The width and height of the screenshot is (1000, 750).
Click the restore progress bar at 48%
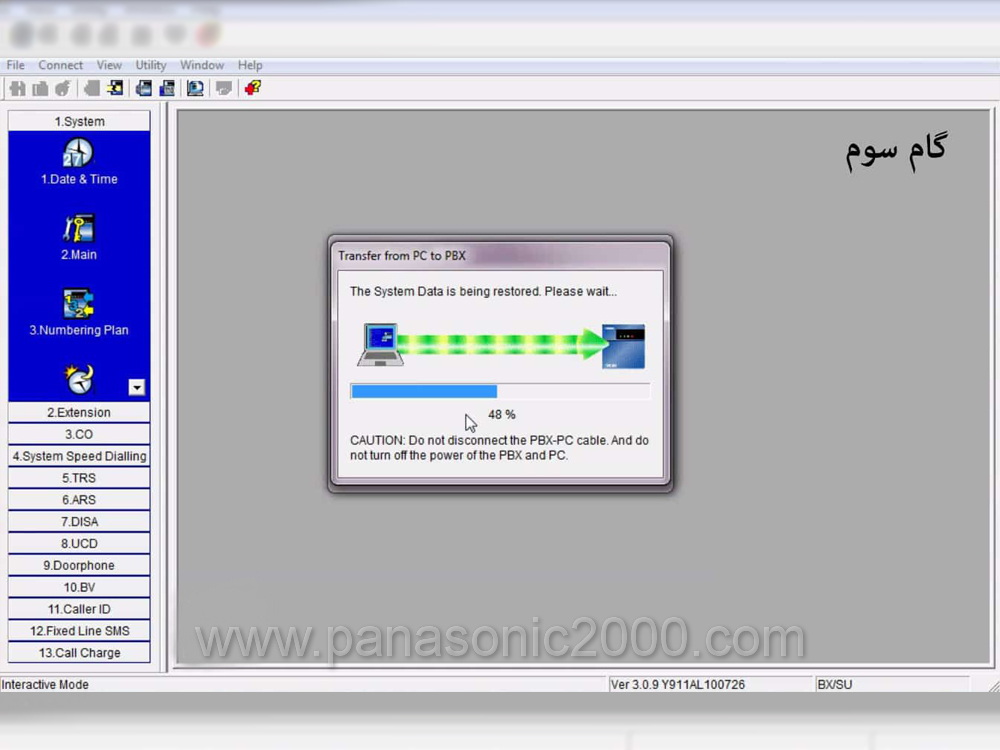pos(499,391)
